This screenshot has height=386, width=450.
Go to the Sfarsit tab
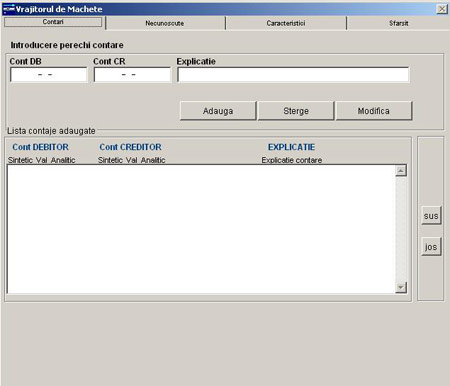399,23
